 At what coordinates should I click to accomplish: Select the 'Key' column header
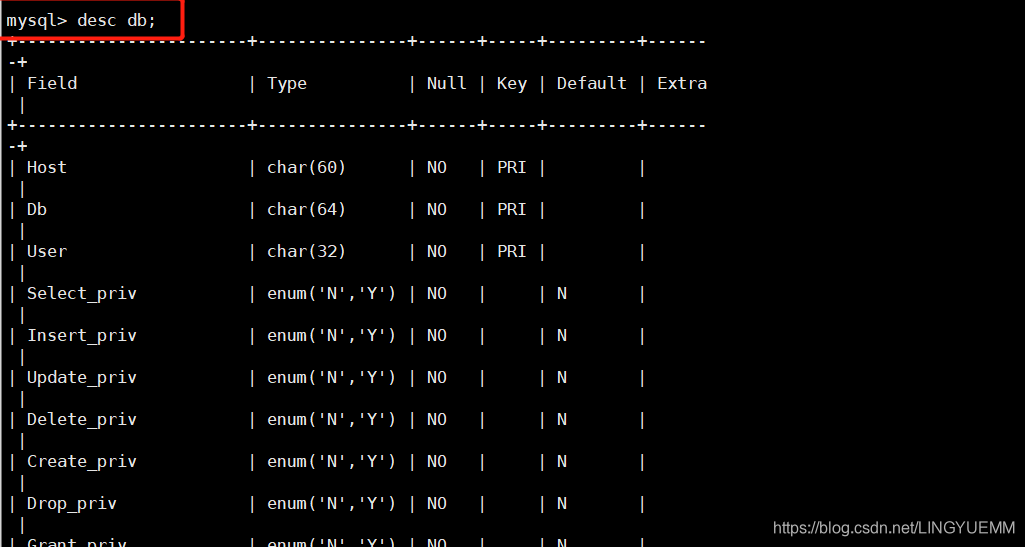click(512, 84)
